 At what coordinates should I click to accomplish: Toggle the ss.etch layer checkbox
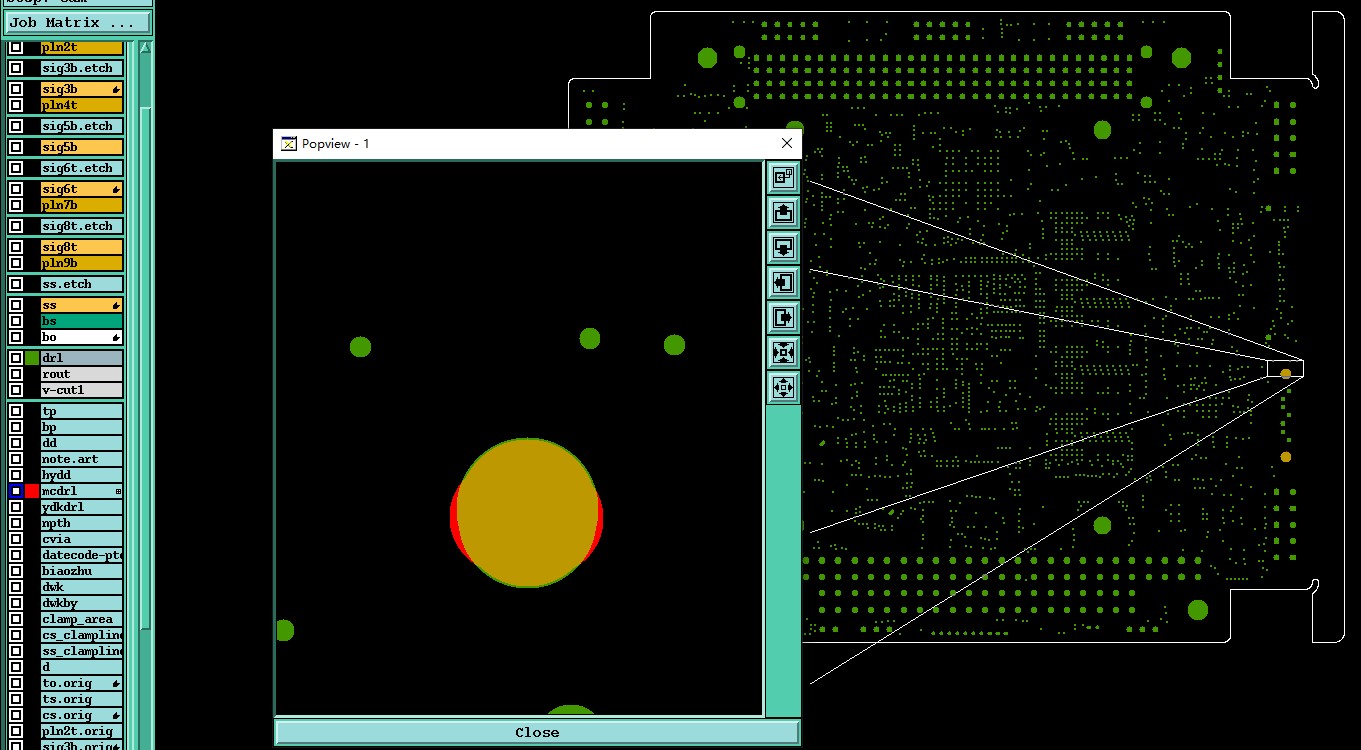[16, 284]
